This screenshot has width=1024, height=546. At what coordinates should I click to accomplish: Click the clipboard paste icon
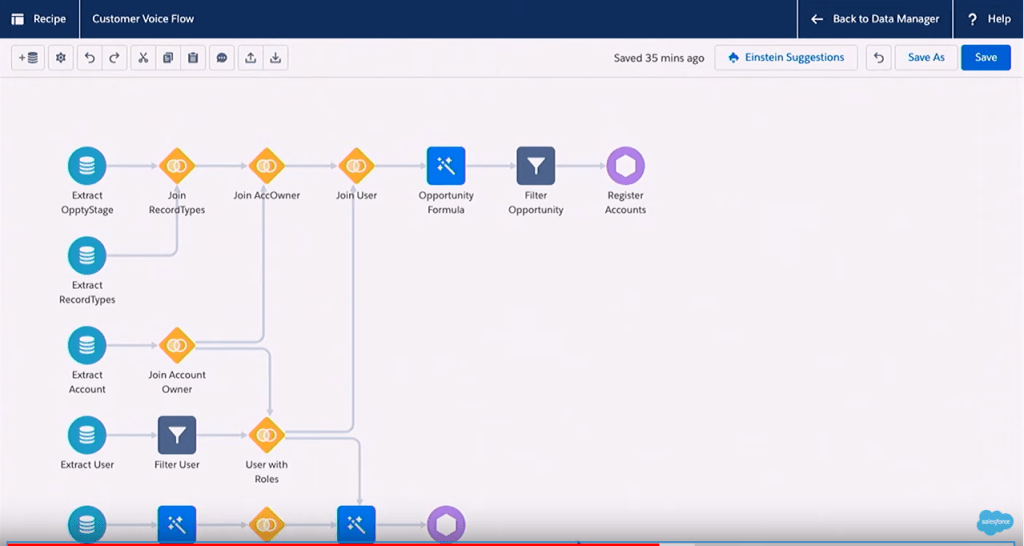tap(193, 58)
